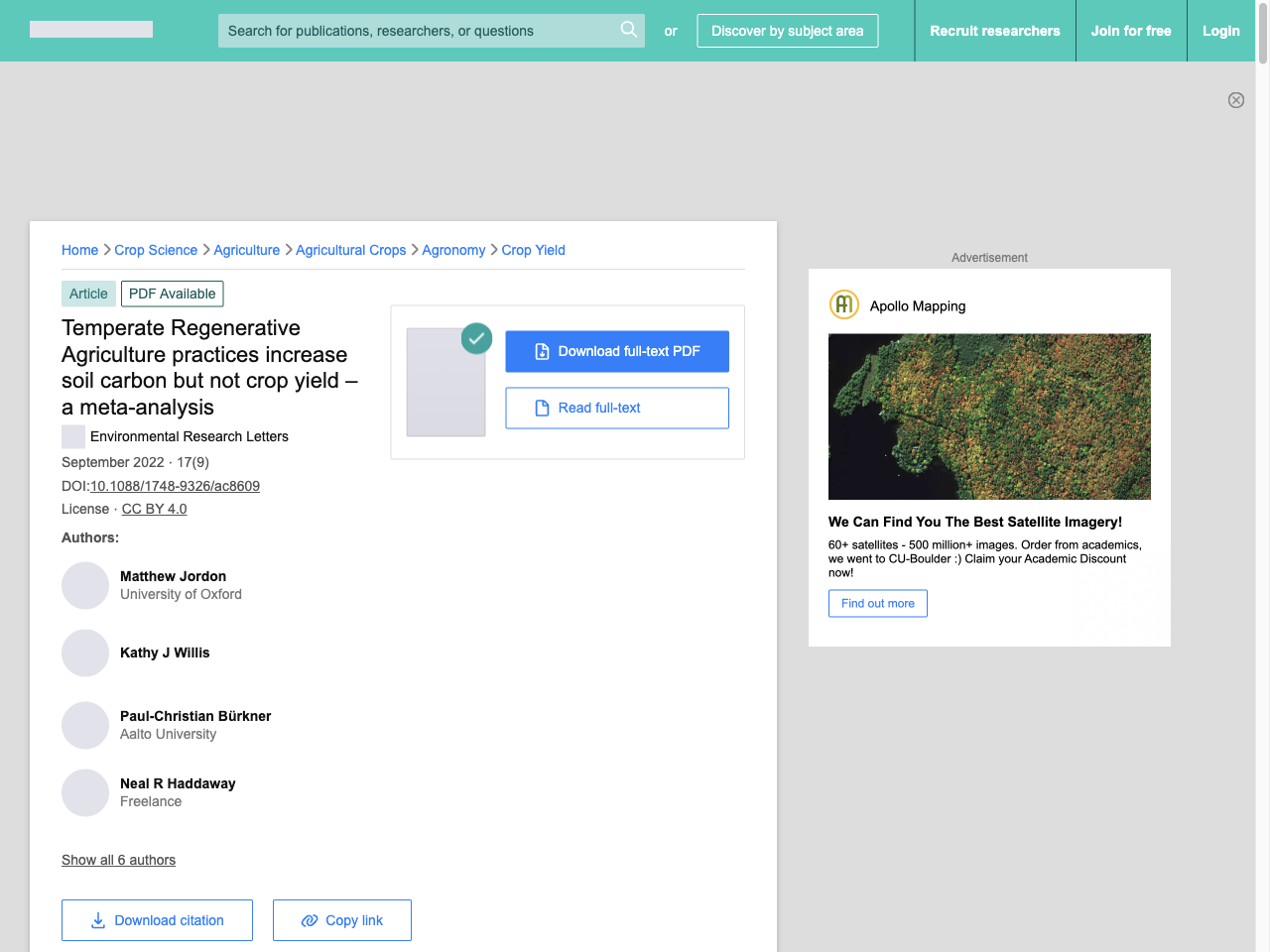Click the Read full-text button

click(x=616, y=408)
